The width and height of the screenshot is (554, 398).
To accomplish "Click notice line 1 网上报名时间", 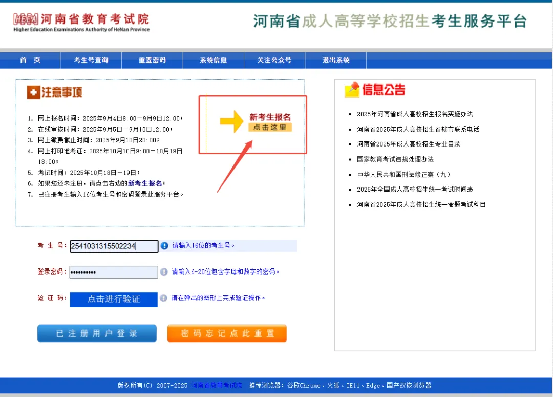I will (x=110, y=118).
